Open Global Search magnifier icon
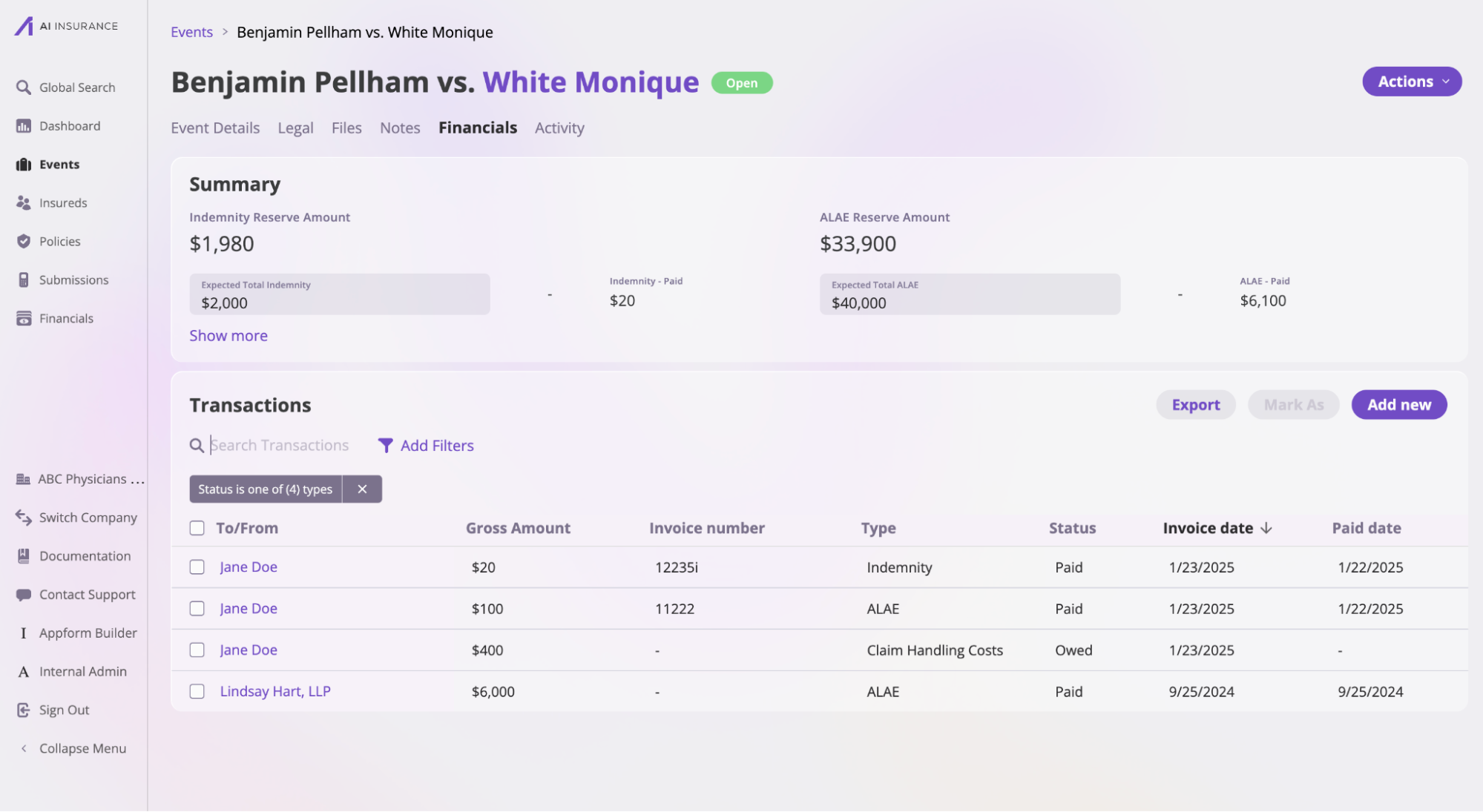 (24, 88)
